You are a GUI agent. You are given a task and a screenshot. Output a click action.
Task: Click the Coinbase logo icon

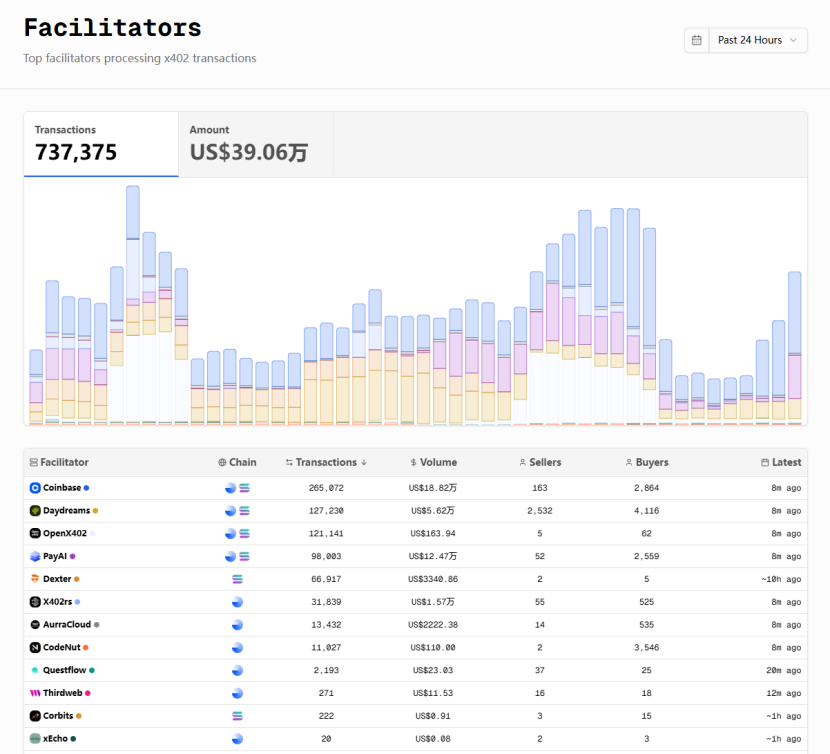click(x=35, y=488)
